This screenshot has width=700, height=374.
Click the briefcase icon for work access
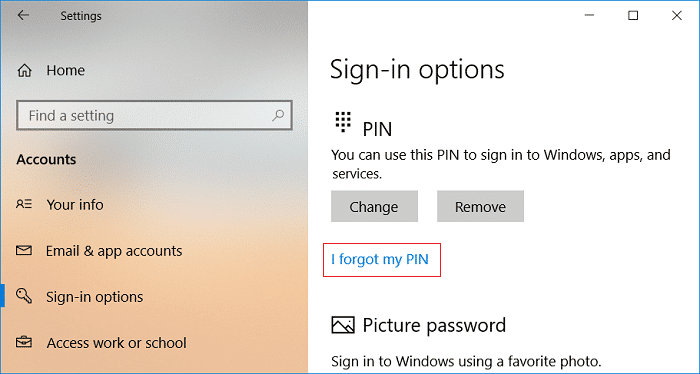24,342
